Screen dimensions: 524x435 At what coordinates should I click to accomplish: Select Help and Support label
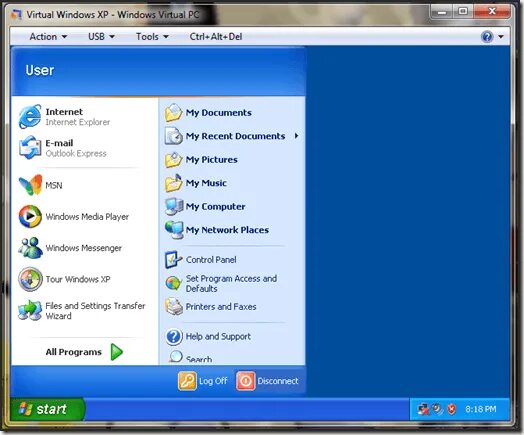click(218, 336)
